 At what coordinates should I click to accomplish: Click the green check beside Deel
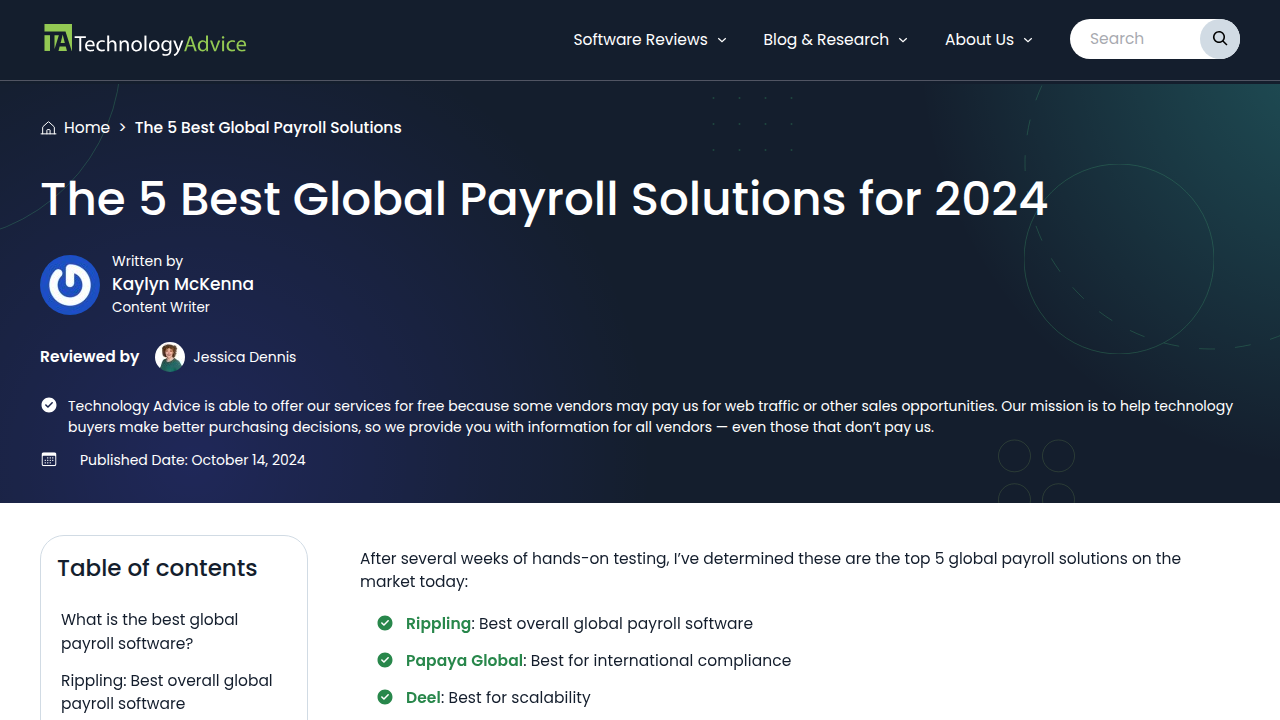tap(385, 697)
